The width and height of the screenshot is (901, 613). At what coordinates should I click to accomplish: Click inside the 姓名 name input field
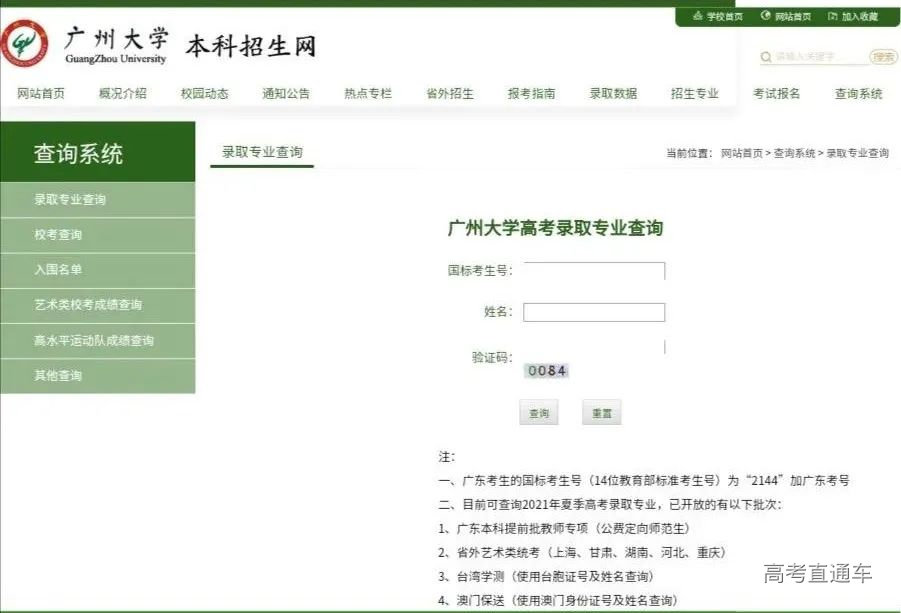594,311
